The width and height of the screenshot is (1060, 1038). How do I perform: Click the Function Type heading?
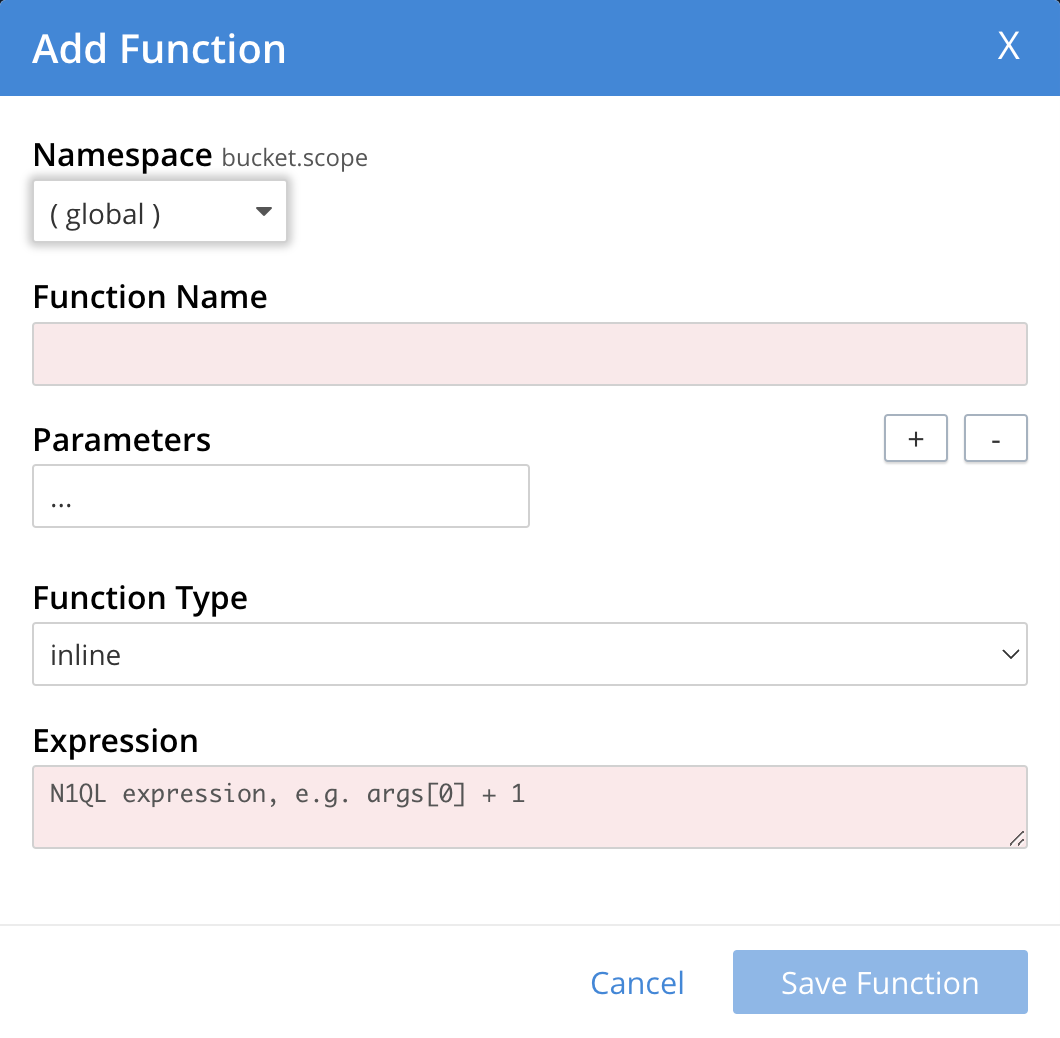[x=140, y=597]
